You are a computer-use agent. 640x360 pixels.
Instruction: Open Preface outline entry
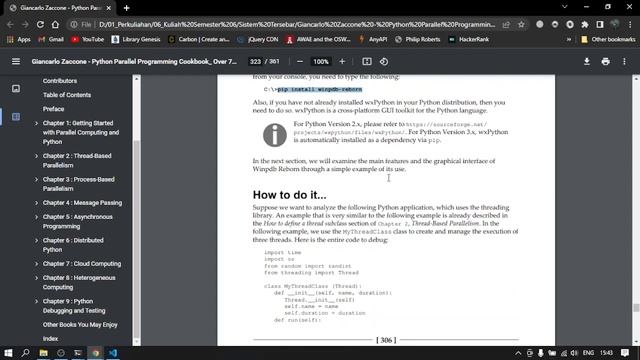pos(53,109)
